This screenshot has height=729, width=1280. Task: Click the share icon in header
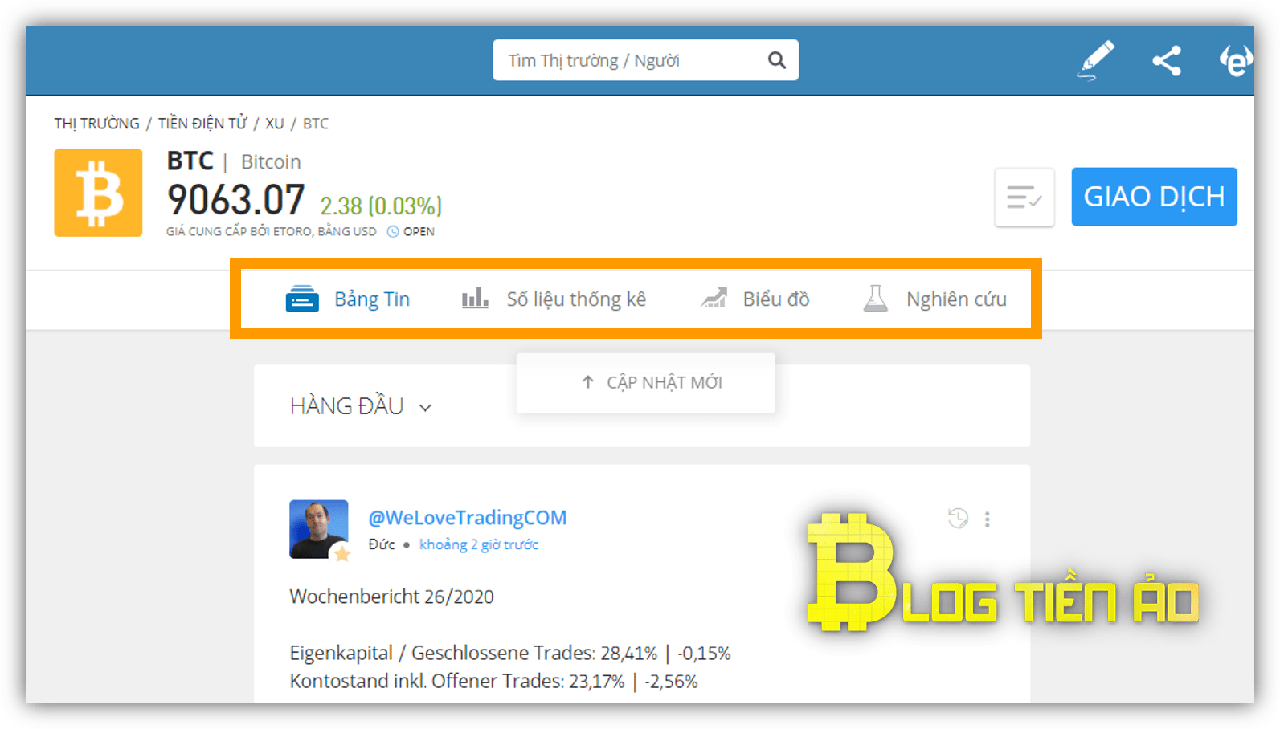tap(1166, 61)
